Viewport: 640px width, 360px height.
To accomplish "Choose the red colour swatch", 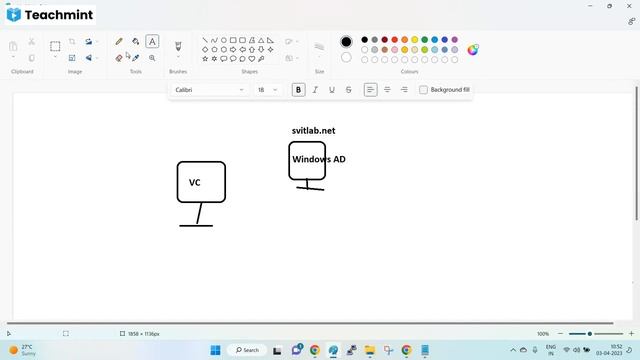I will 395,40.
